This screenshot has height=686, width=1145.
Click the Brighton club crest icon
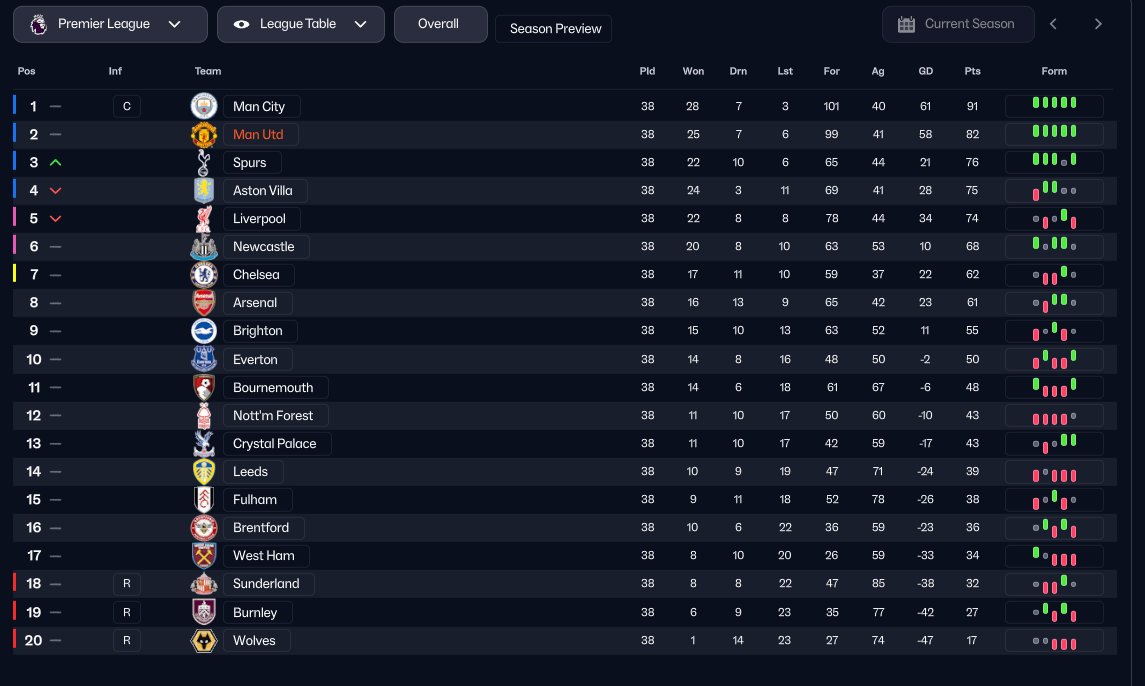pos(204,330)
